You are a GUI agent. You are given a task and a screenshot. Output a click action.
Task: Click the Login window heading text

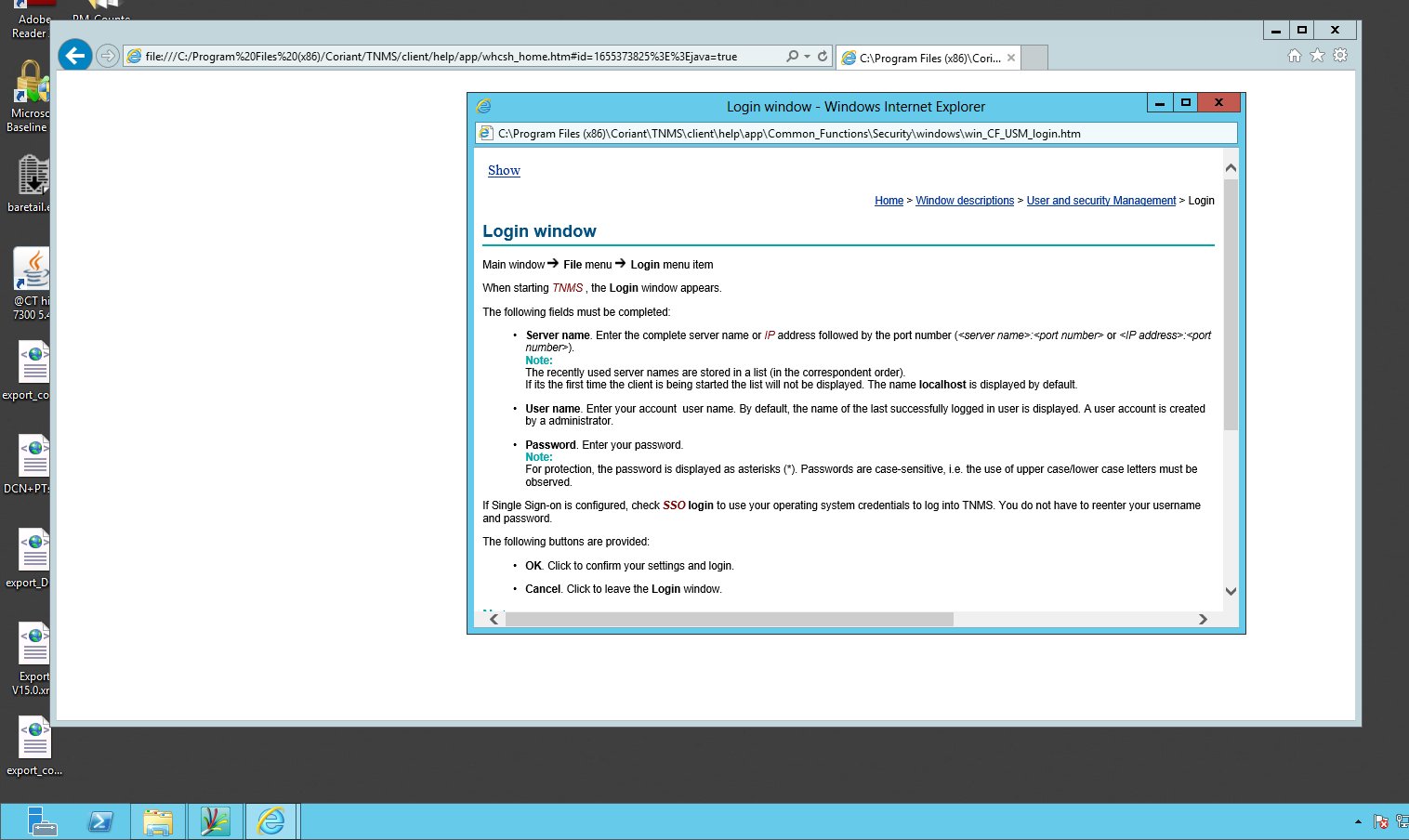(x=539, y=231)
